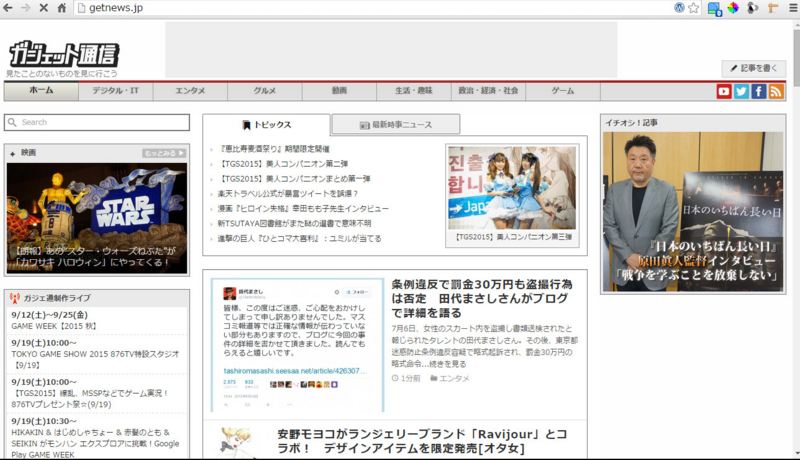Open headline 条例違反で罰金30万円も盗撮行為は否定
Image resolution: width=800 pixels, height=460 pixels.
click(x=482, y=298)
